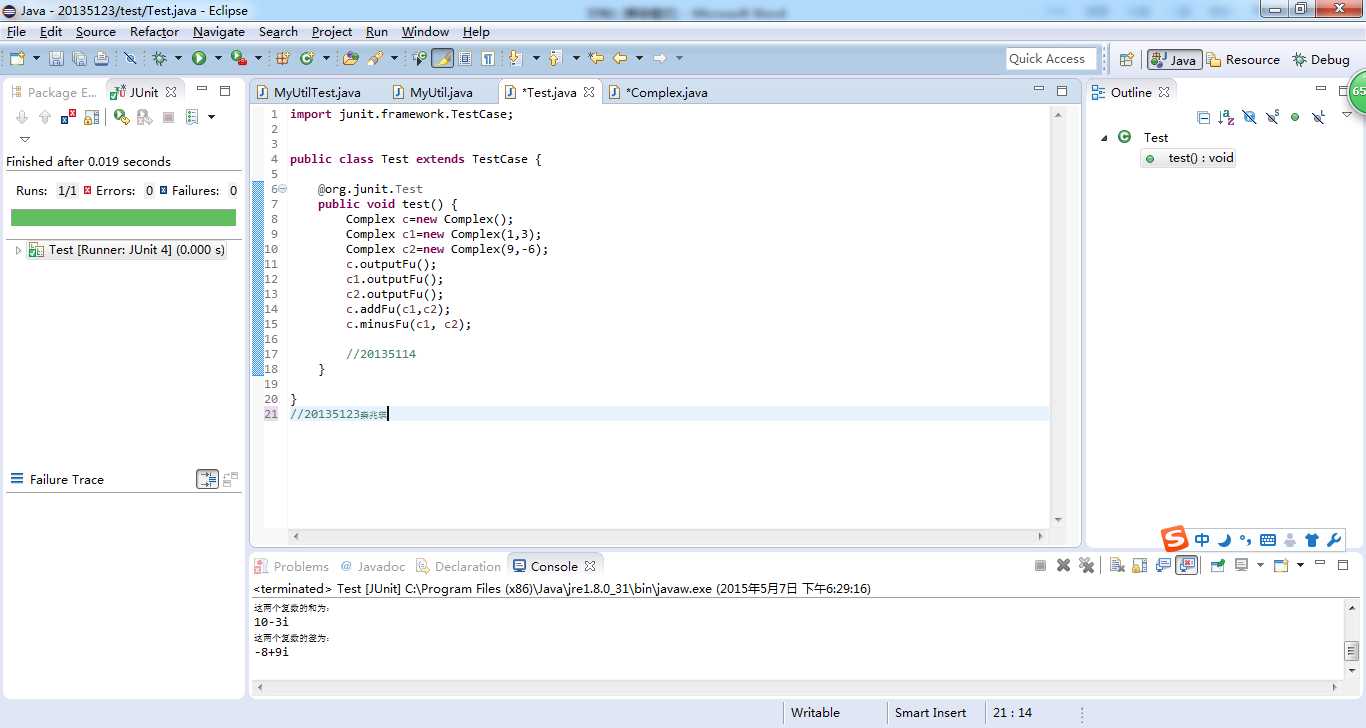Viewport: 1366px width, 728px height.
Task: Click Remove All Terminated Launches icon
Action: click(1087, 565)
